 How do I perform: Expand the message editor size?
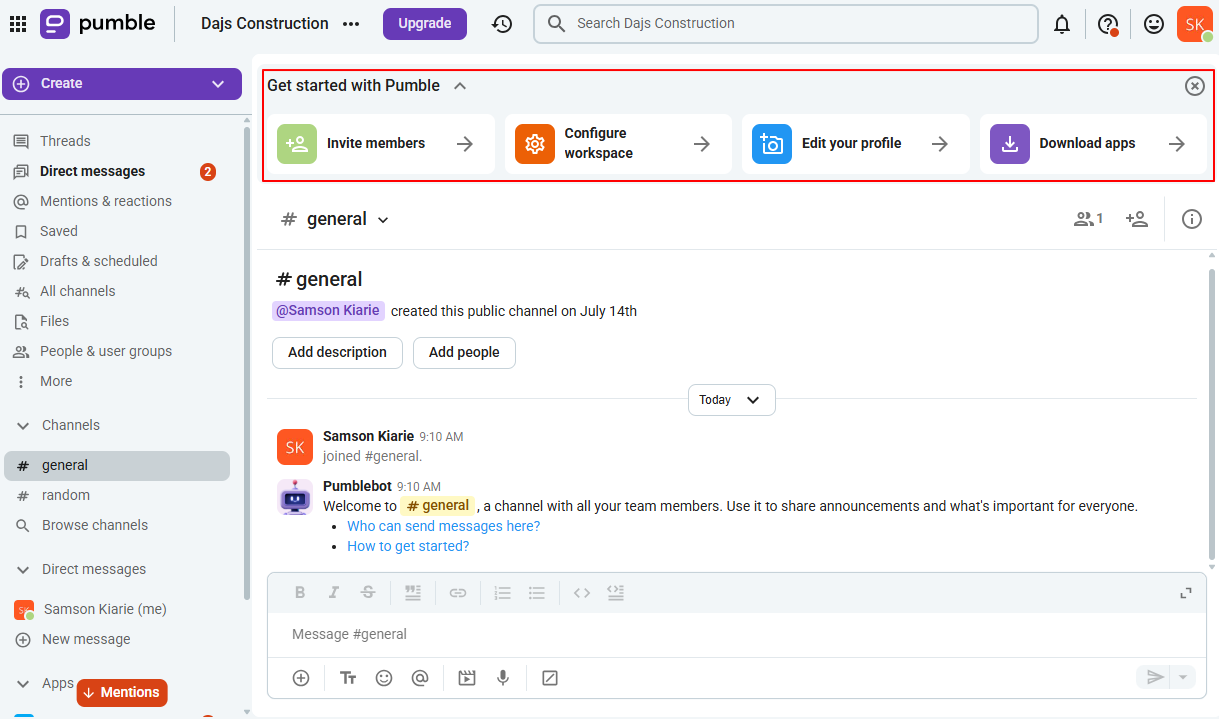1186,593
